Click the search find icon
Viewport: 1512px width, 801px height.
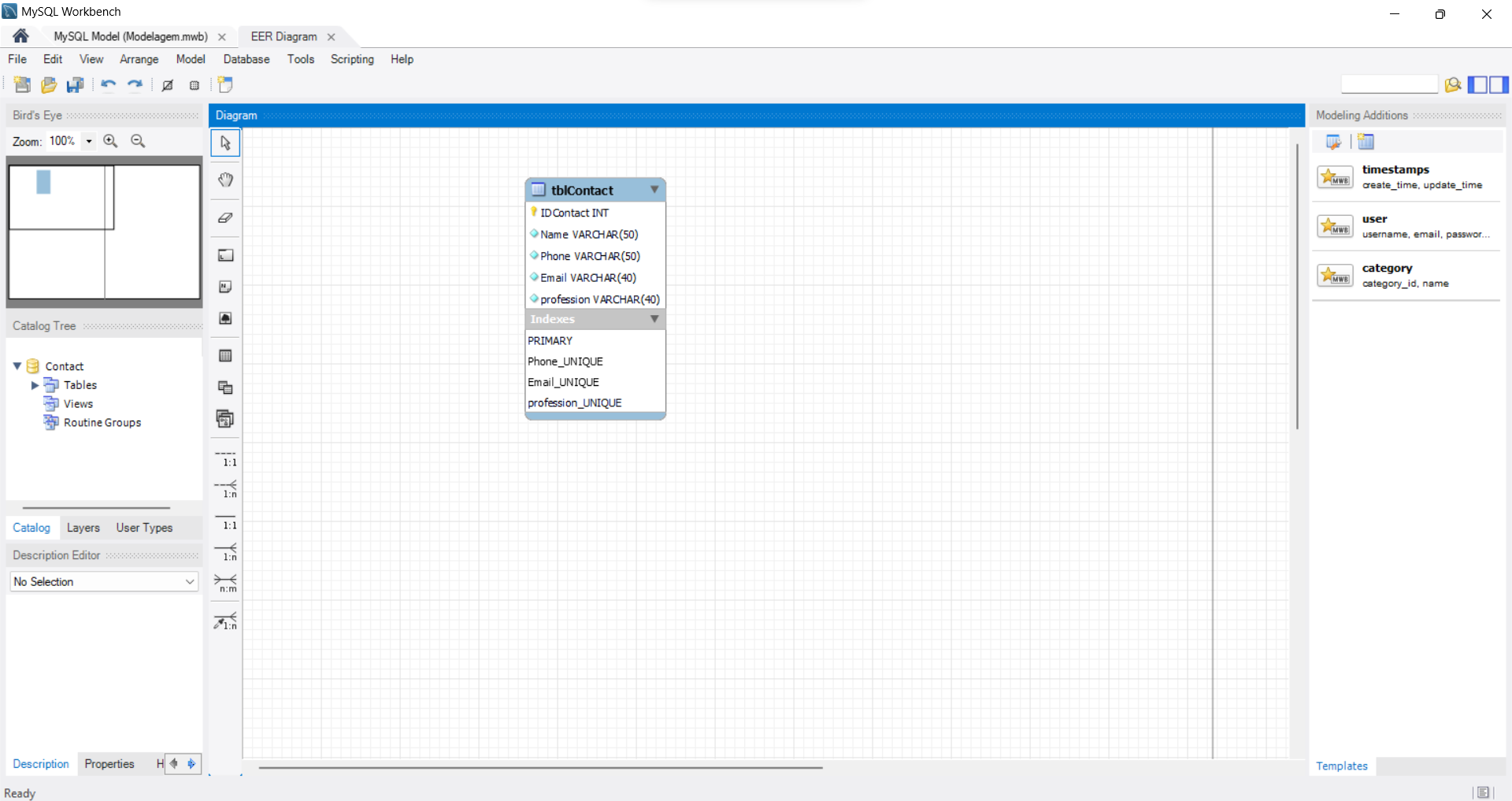click(1453, 84)
